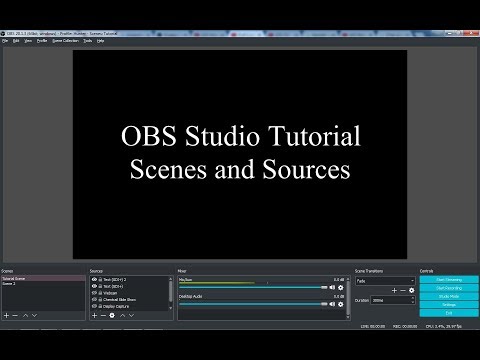Click the REC timer in the status bar
480x360 pixels.
405,326
